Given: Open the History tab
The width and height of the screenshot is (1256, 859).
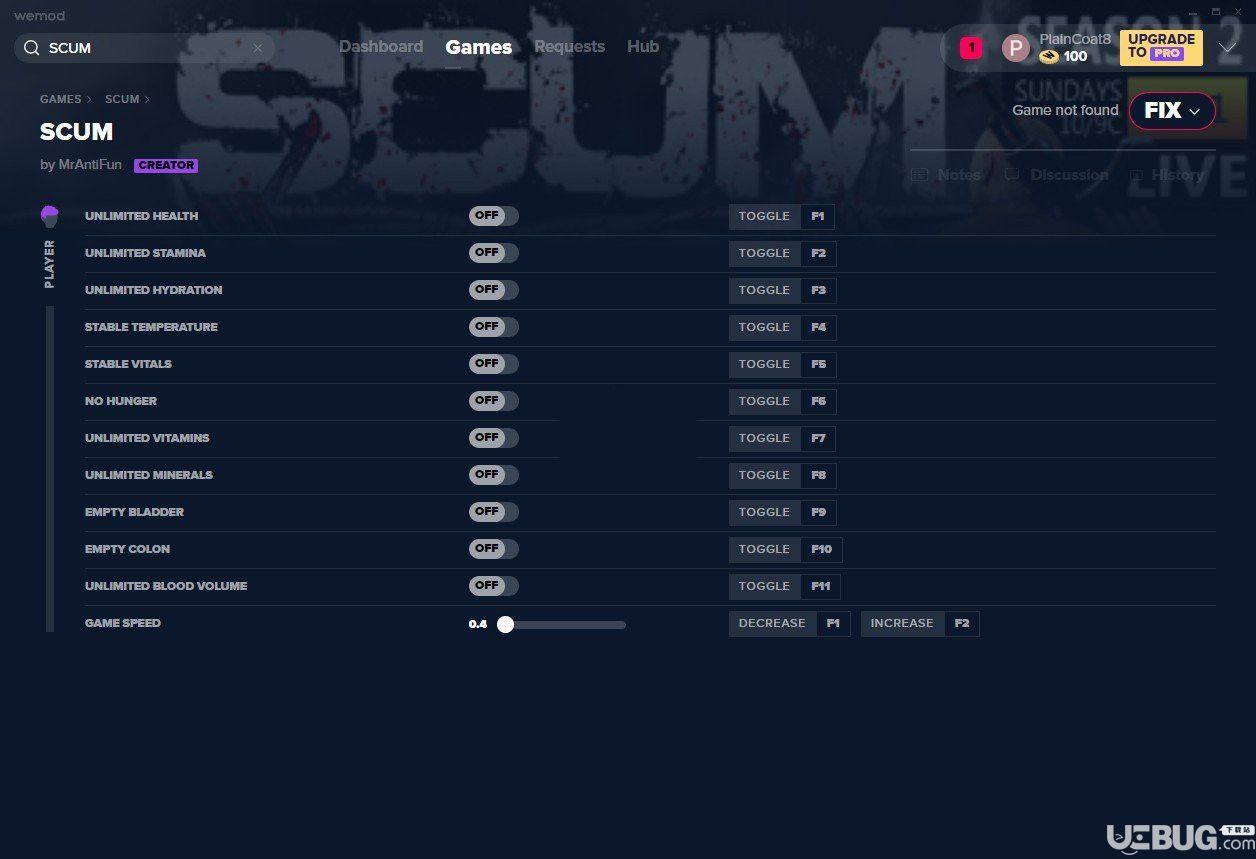Looking at the screenshot, I should (x=1166, y=175).
